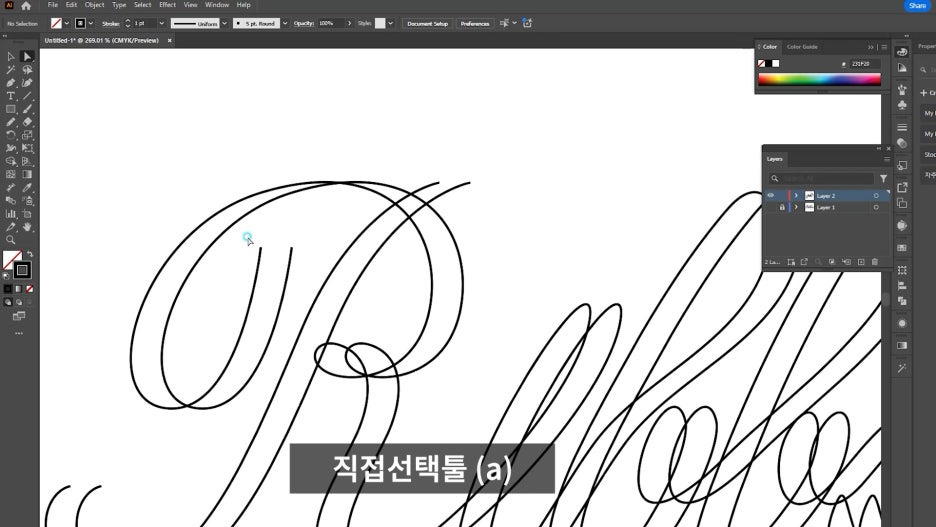Set paint to None in toolbox

(x=29, y=289)
